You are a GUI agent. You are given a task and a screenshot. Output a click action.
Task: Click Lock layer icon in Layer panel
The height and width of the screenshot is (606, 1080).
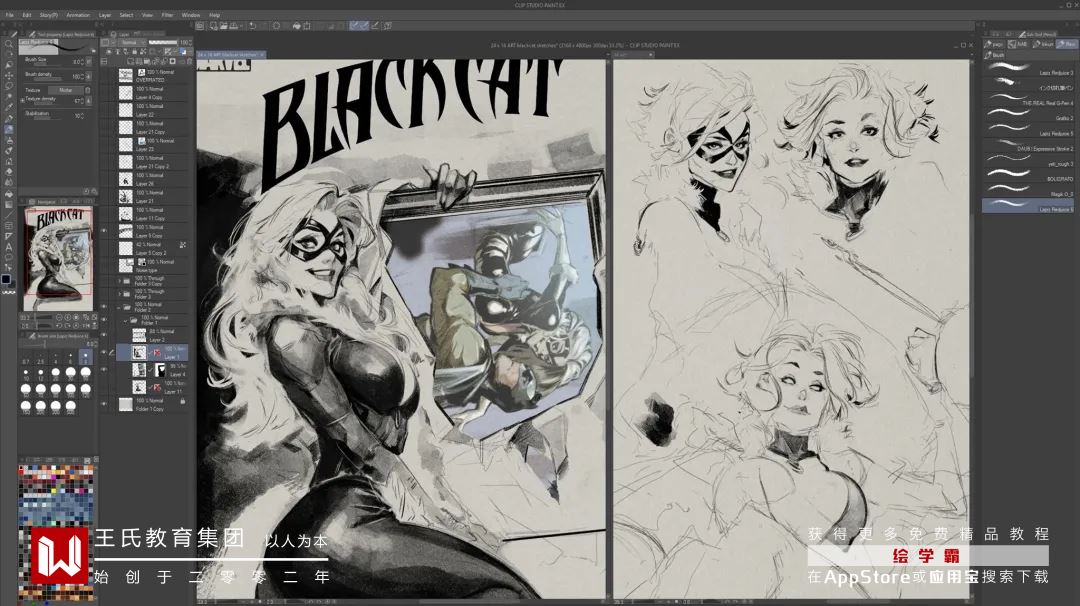[134, 52]
